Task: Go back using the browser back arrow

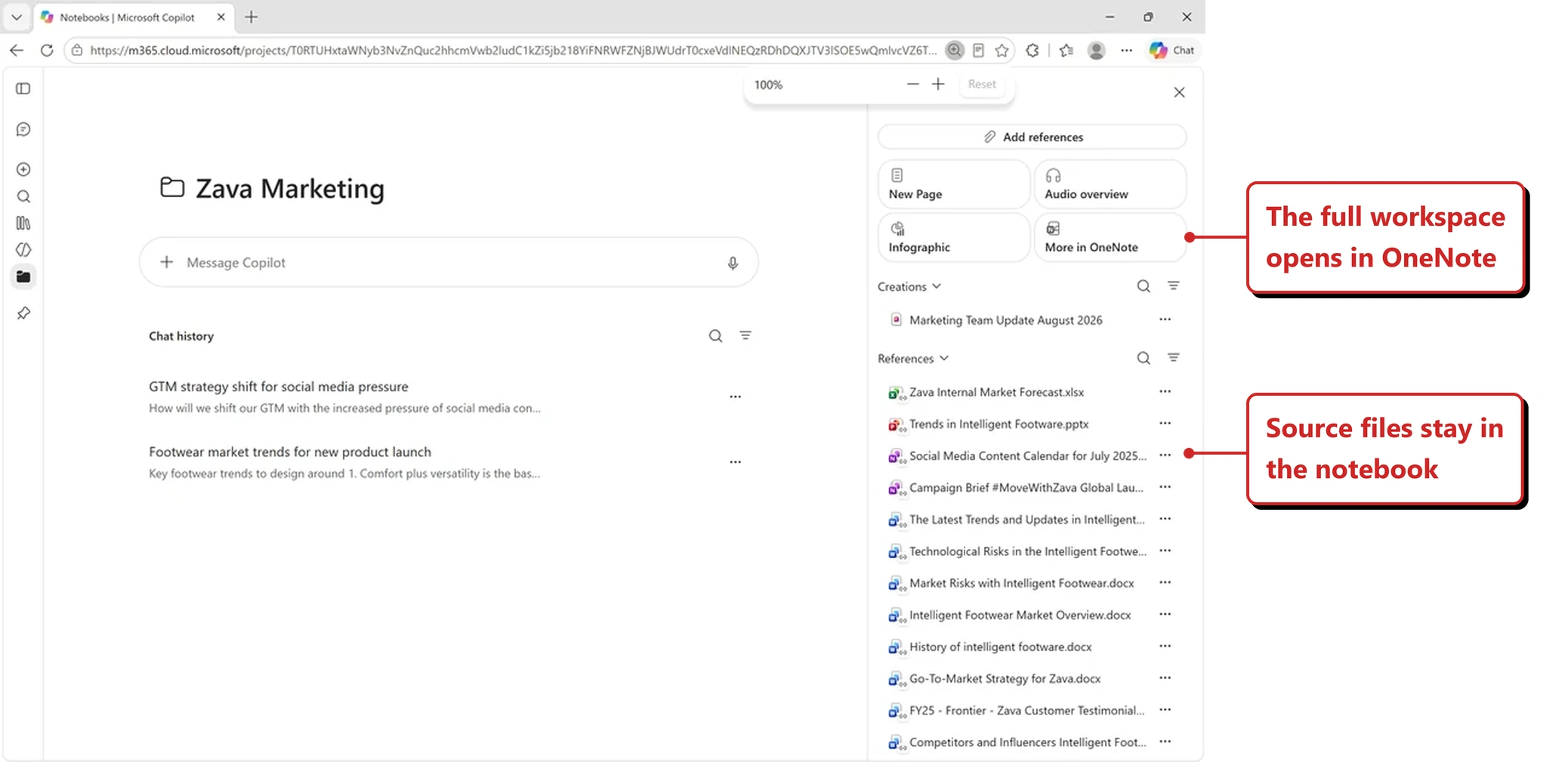Action: (x=17, y=51)
